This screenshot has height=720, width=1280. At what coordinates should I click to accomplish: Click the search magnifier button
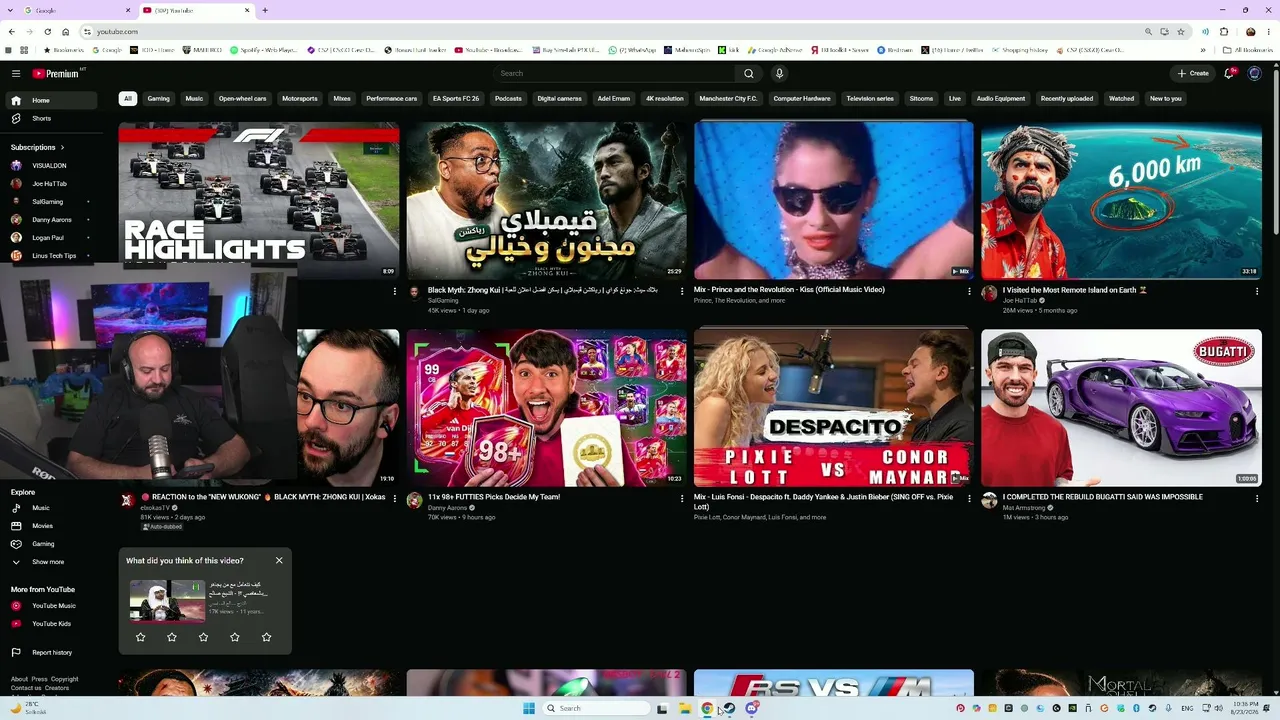pos(748,73)
